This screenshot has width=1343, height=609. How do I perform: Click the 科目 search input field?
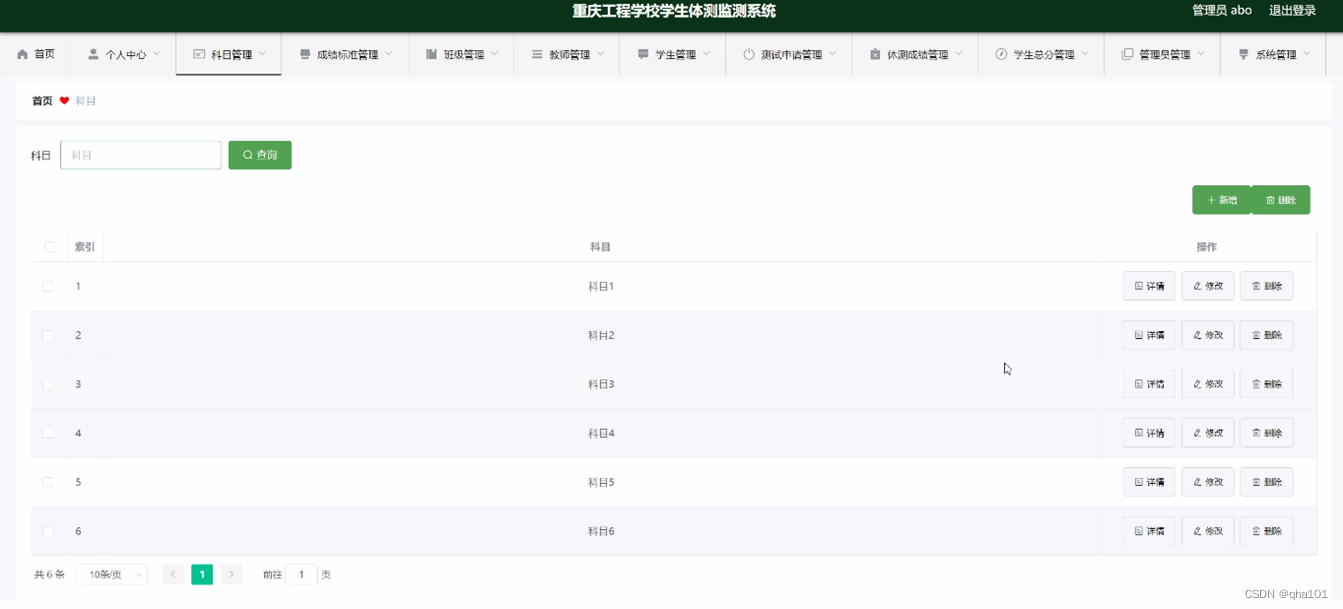tap(141, 155)
